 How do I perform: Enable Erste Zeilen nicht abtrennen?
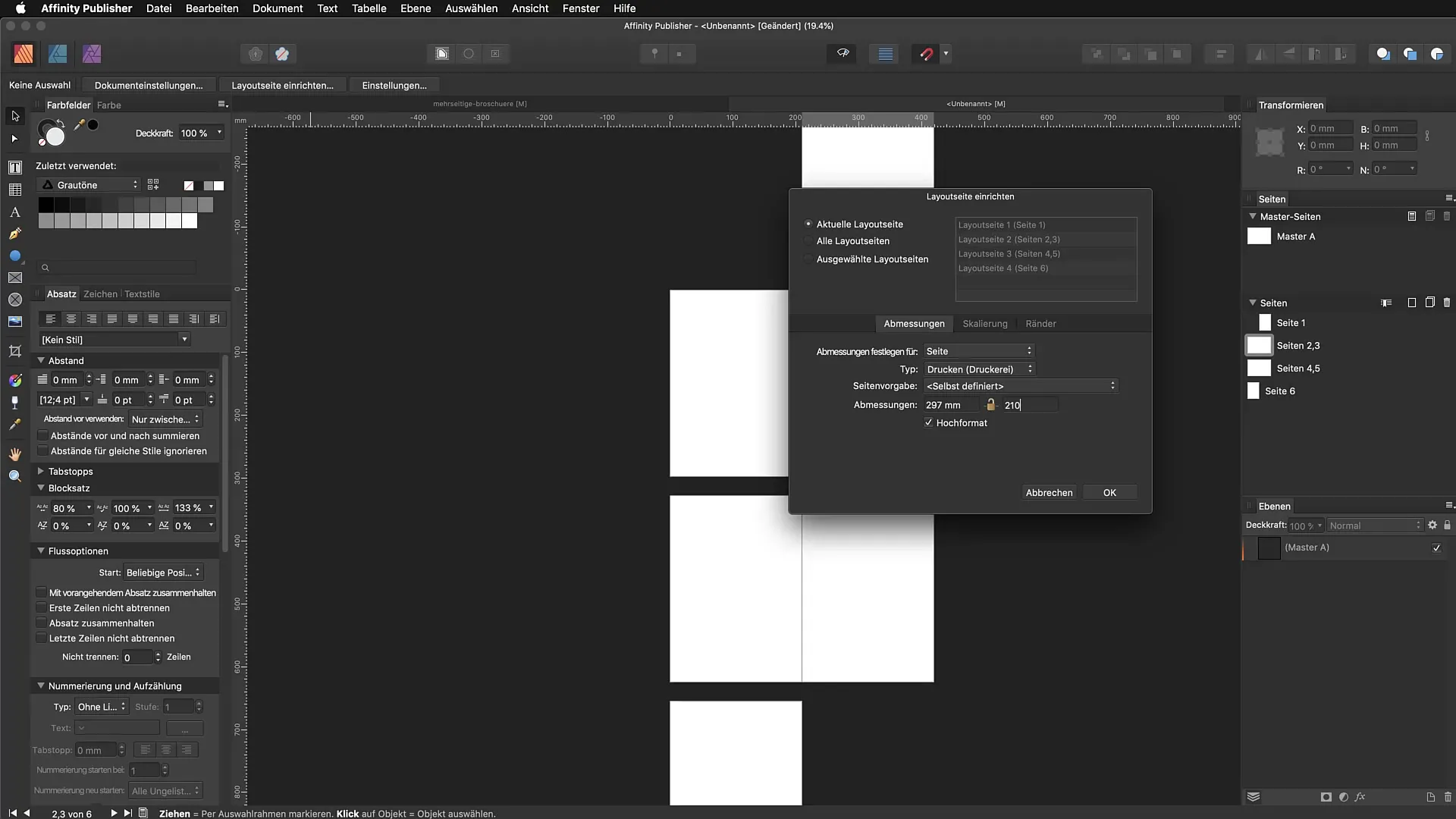click(x=42, y=607)
